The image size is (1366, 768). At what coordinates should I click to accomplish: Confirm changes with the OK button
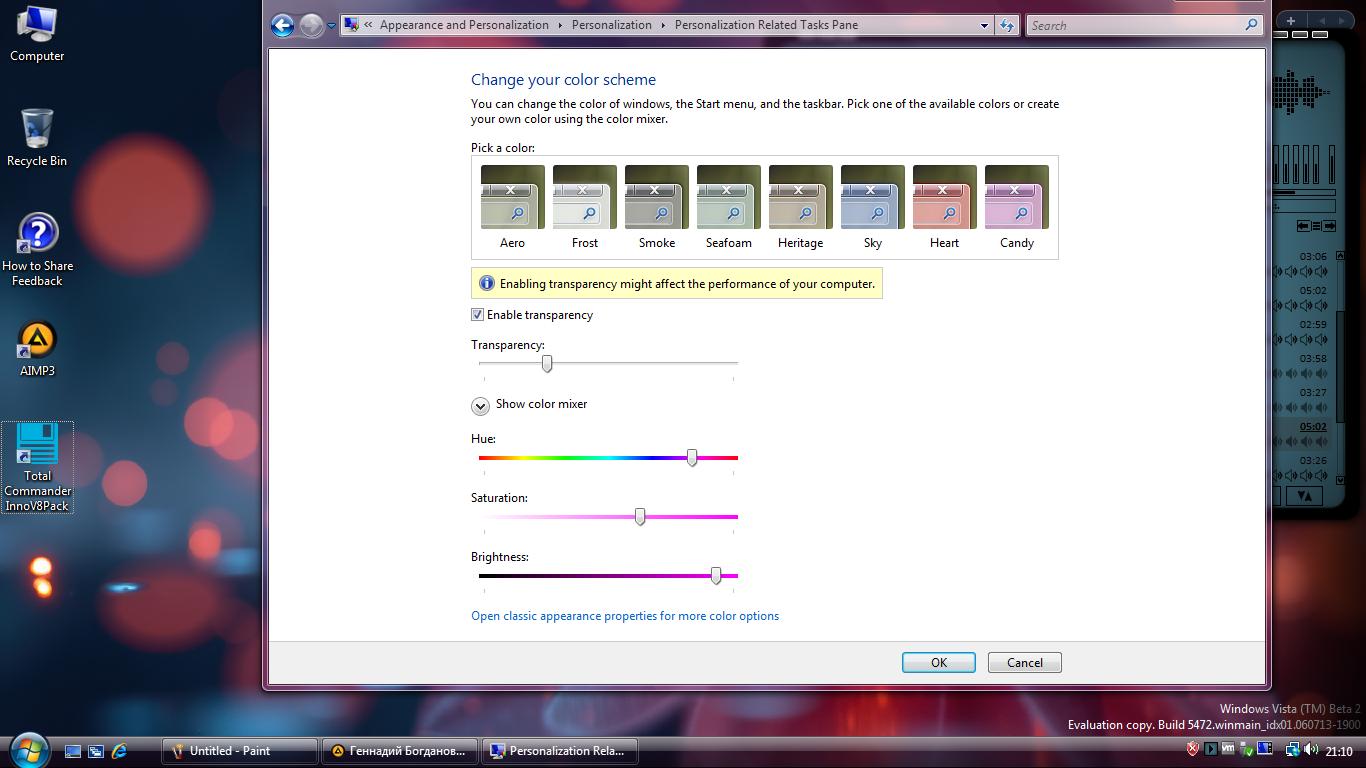coord(939,663)
